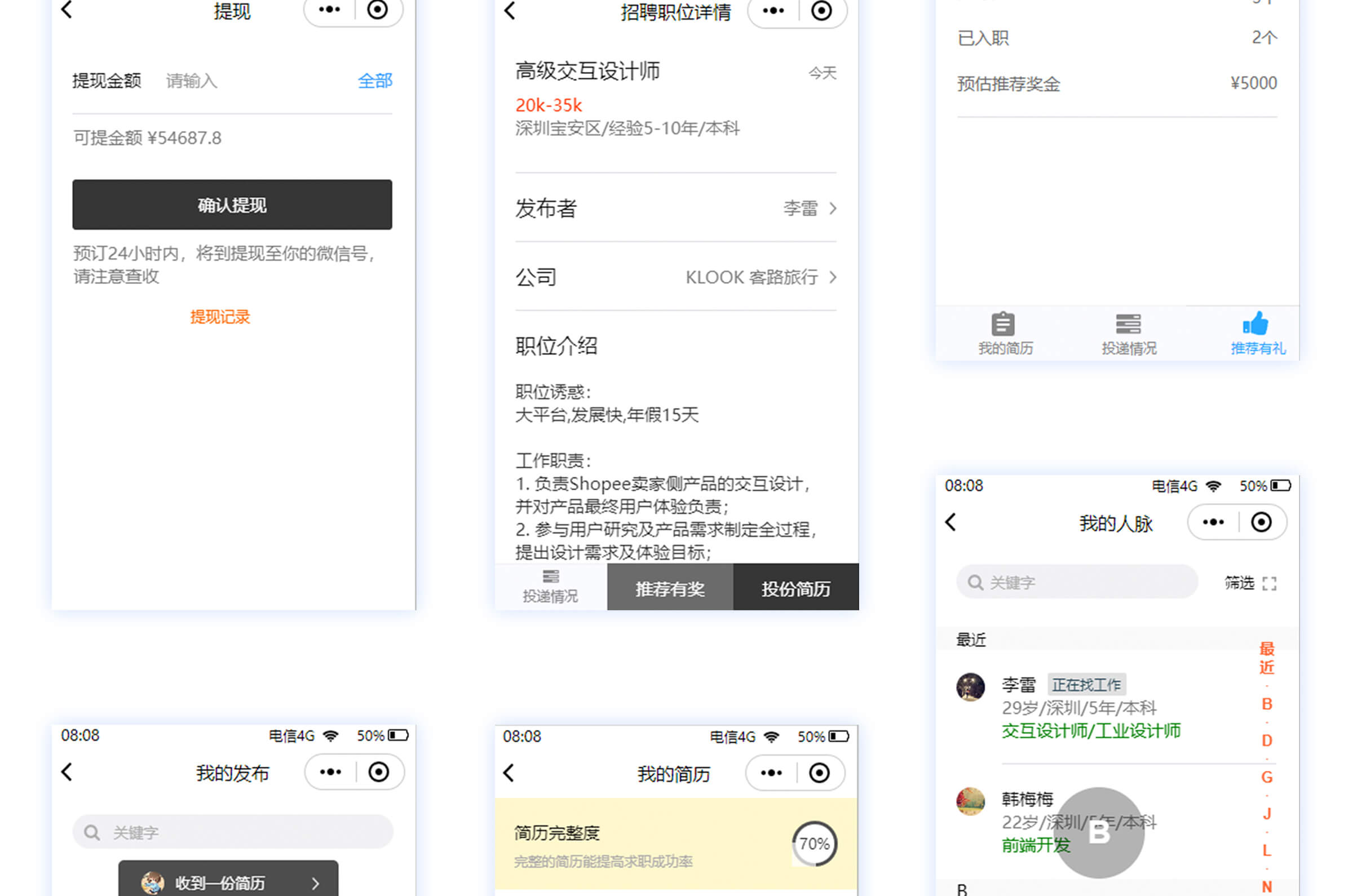Click the 筛选 filter icon
The height and width of the screenshot is (896, 1353).
click(1269, 583)
